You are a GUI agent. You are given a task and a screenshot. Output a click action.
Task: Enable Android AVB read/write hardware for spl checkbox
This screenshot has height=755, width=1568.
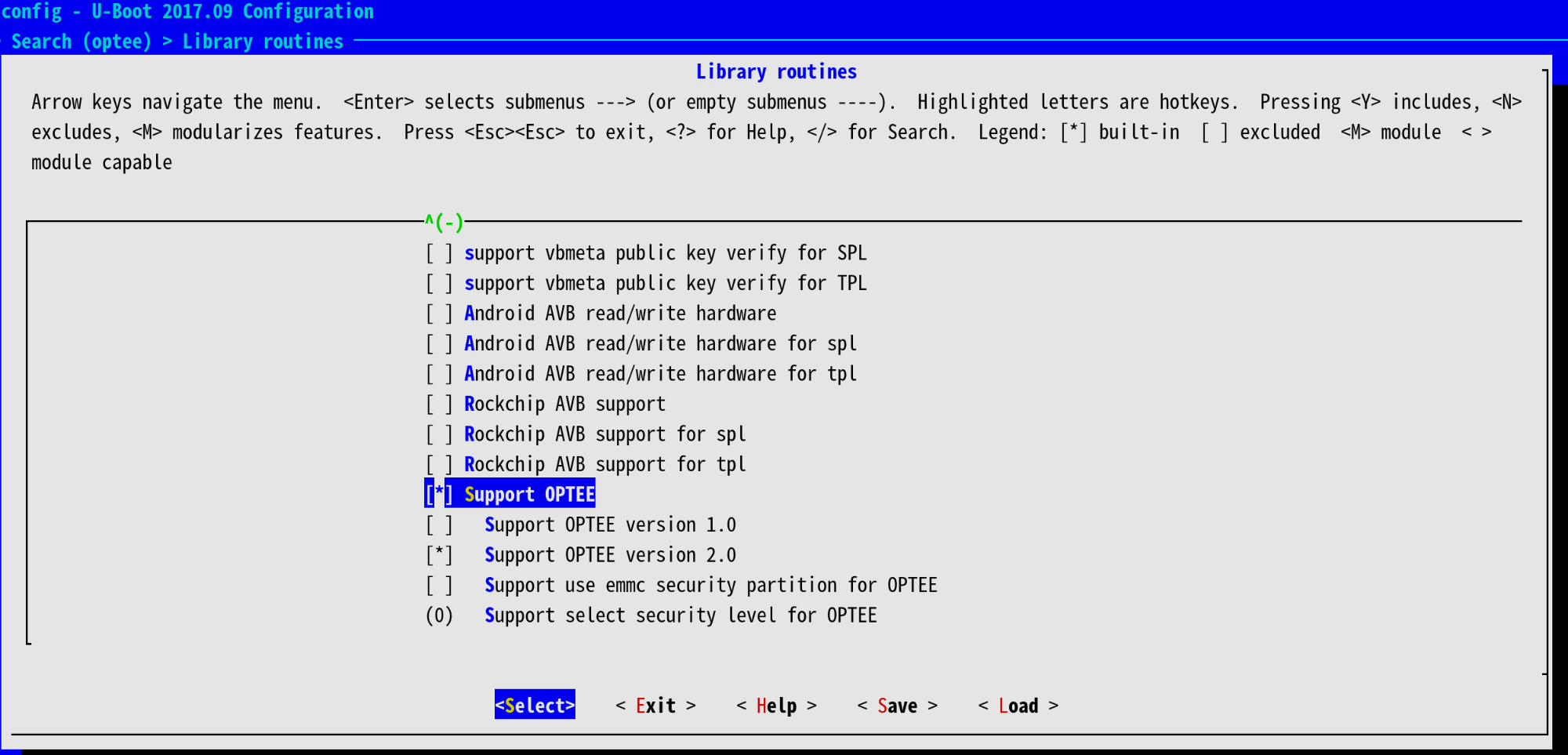tap(439, 343)
